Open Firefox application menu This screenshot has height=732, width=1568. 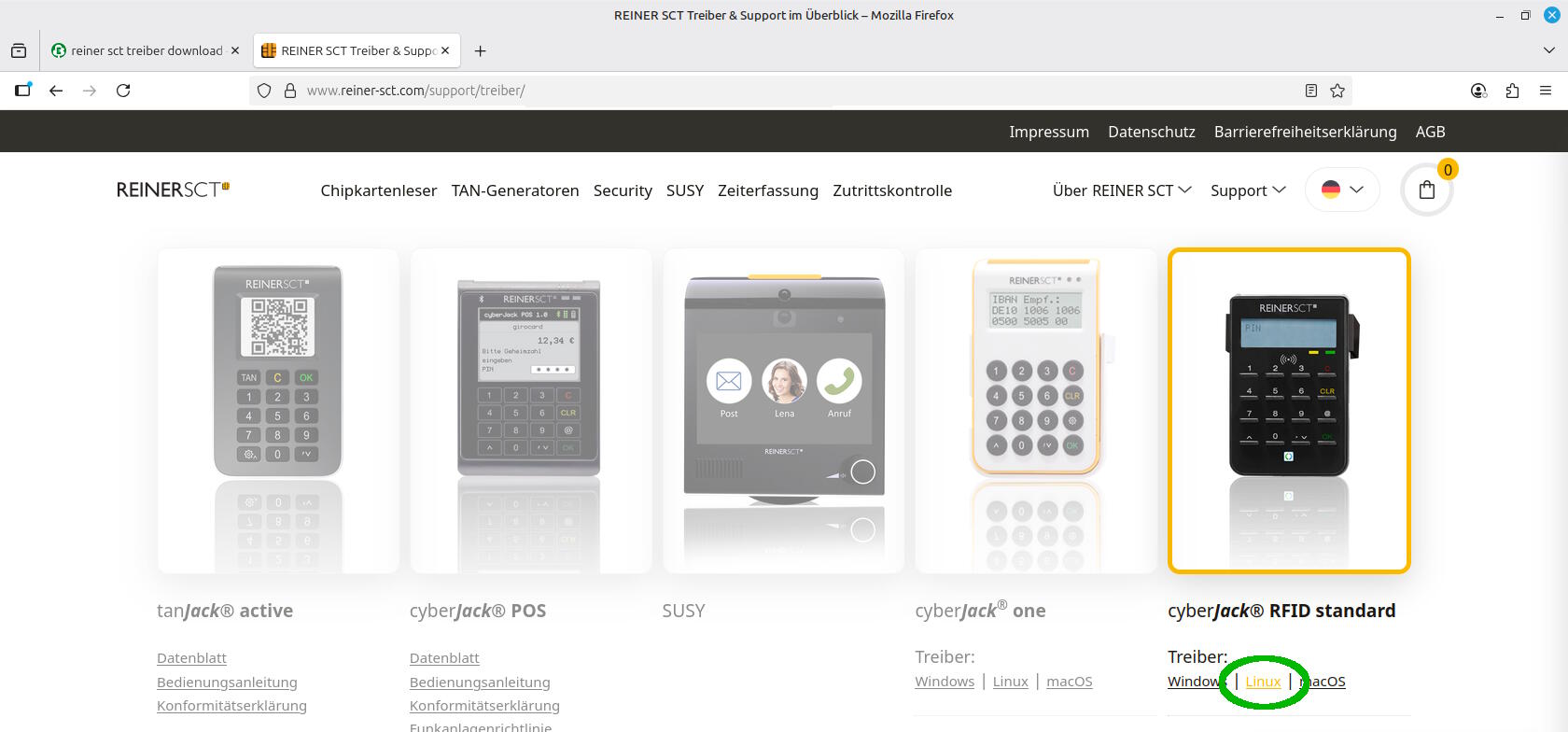[1546, 91]
